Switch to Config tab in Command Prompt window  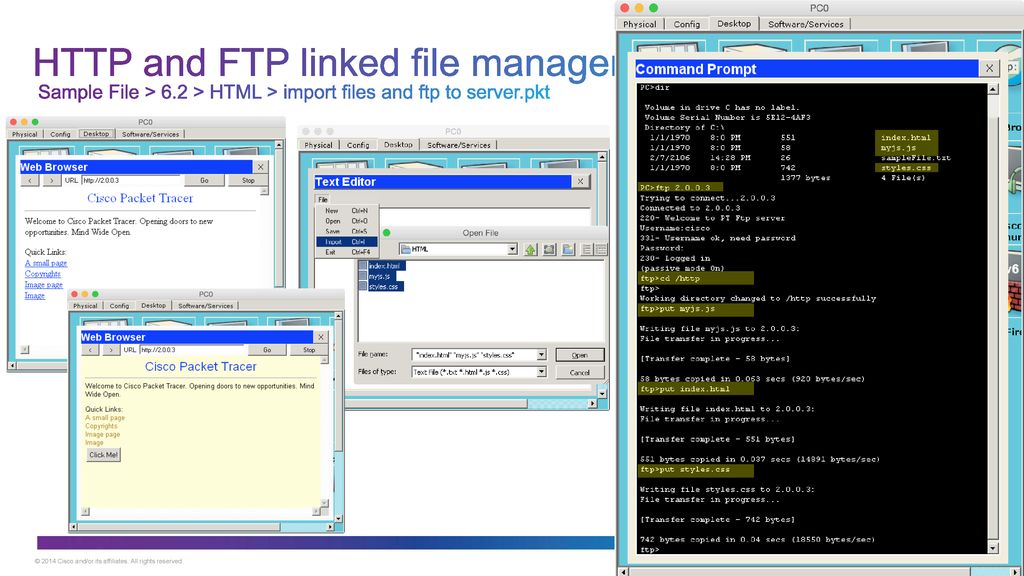point(686,24)
